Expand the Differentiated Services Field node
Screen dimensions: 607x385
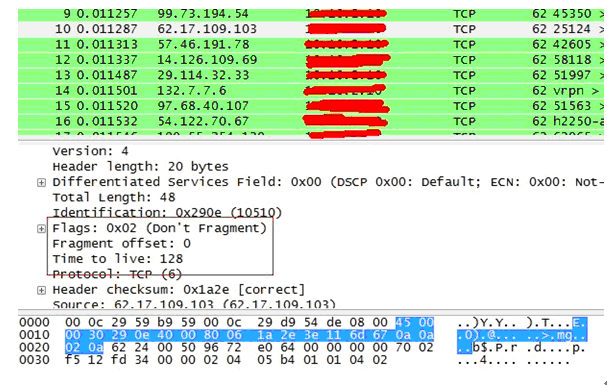pos(41,182)
